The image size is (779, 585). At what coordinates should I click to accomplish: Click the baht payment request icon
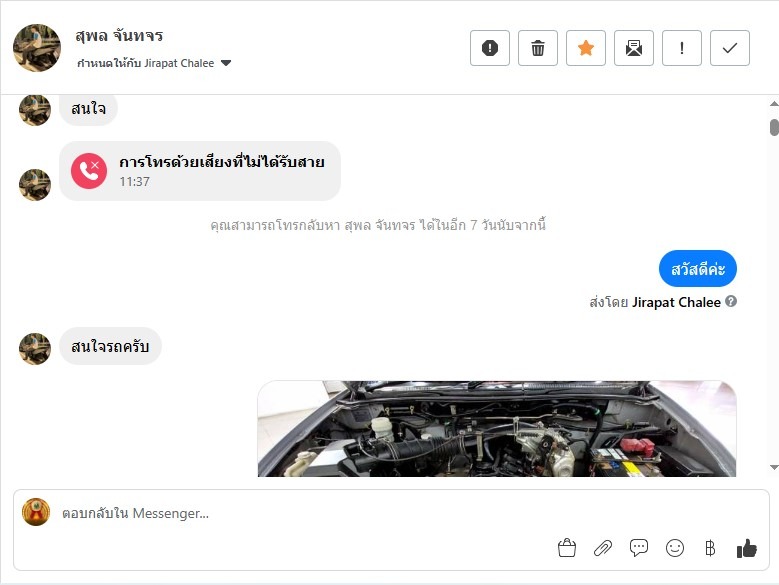pos(710,548)
